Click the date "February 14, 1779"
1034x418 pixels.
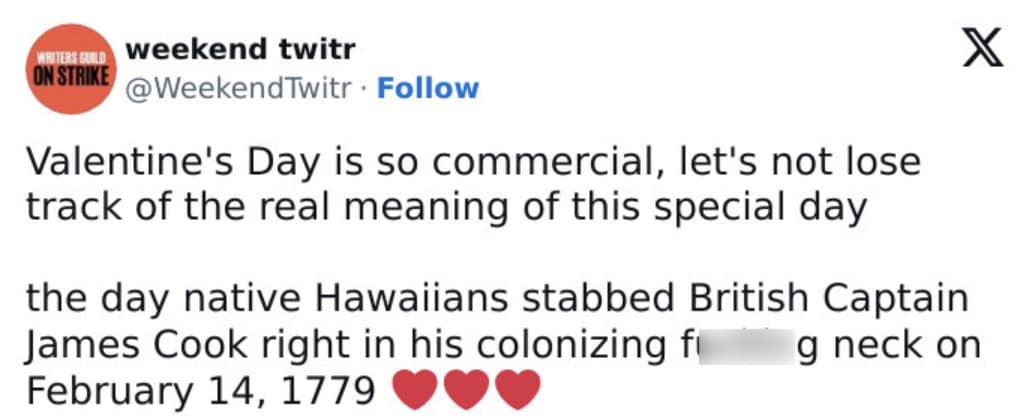coord(201,390)
